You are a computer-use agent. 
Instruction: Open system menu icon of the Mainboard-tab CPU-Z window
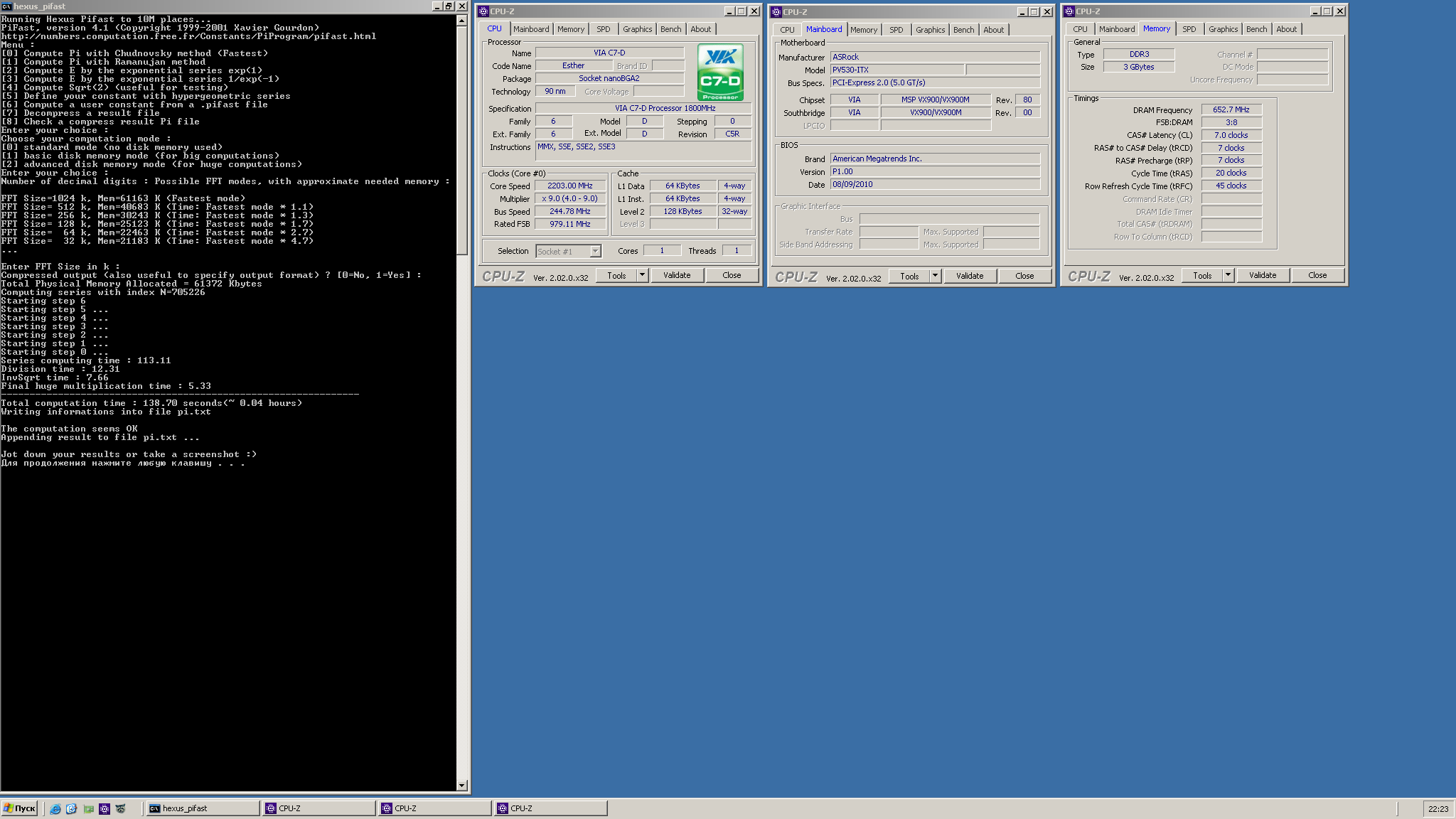tap(776, 12)
